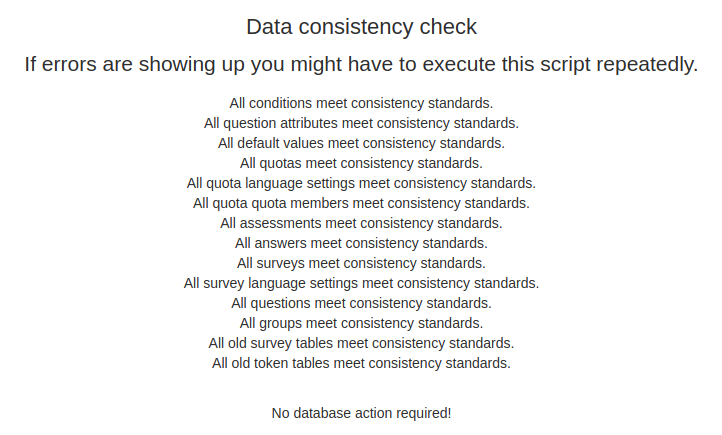The width and height of the screenshot is (722, 435).
Task: Click 'All answers meet consistency standards' line
Action: 361,243
